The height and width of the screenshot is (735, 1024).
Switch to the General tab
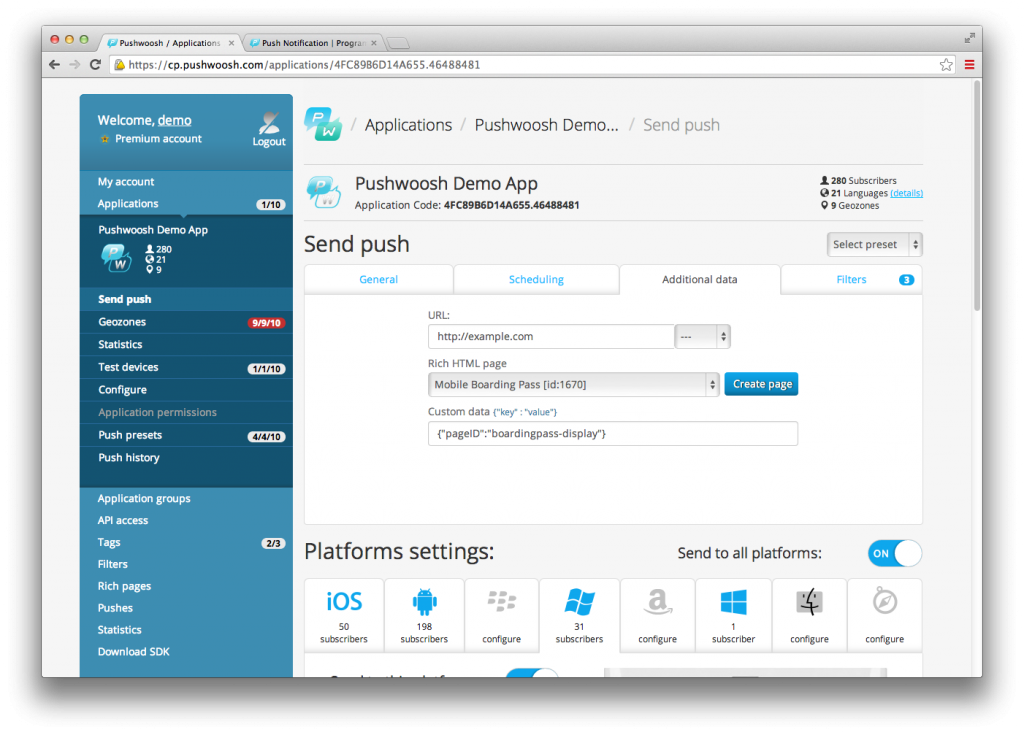pyautogui.click(x=379, y=280)
